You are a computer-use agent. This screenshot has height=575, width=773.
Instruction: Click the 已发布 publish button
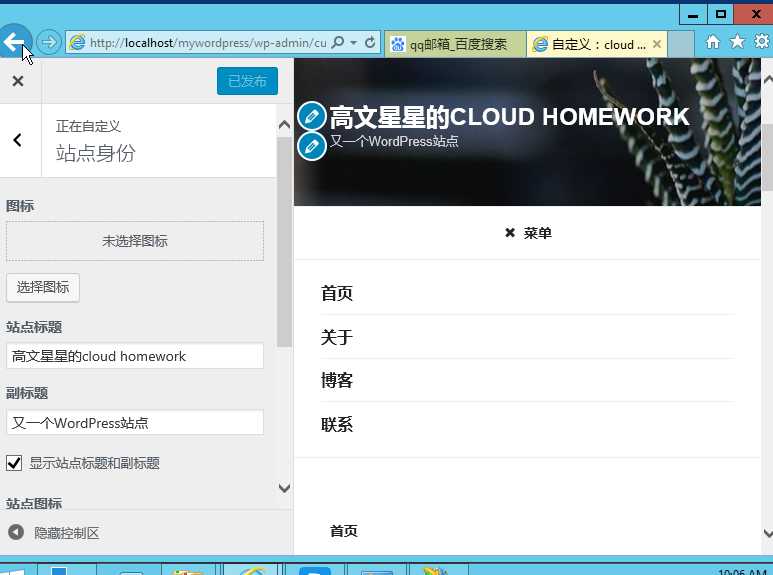[x=247, y=81]
